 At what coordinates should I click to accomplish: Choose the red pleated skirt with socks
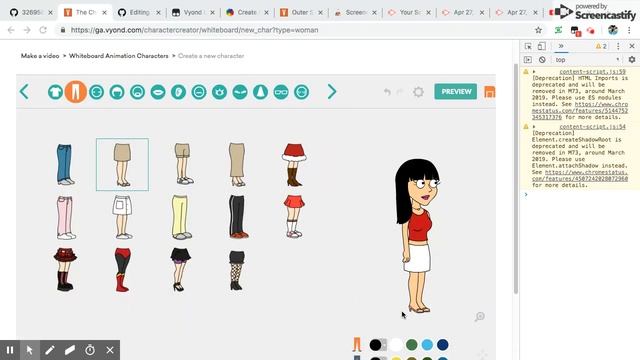tap(294, 216)
